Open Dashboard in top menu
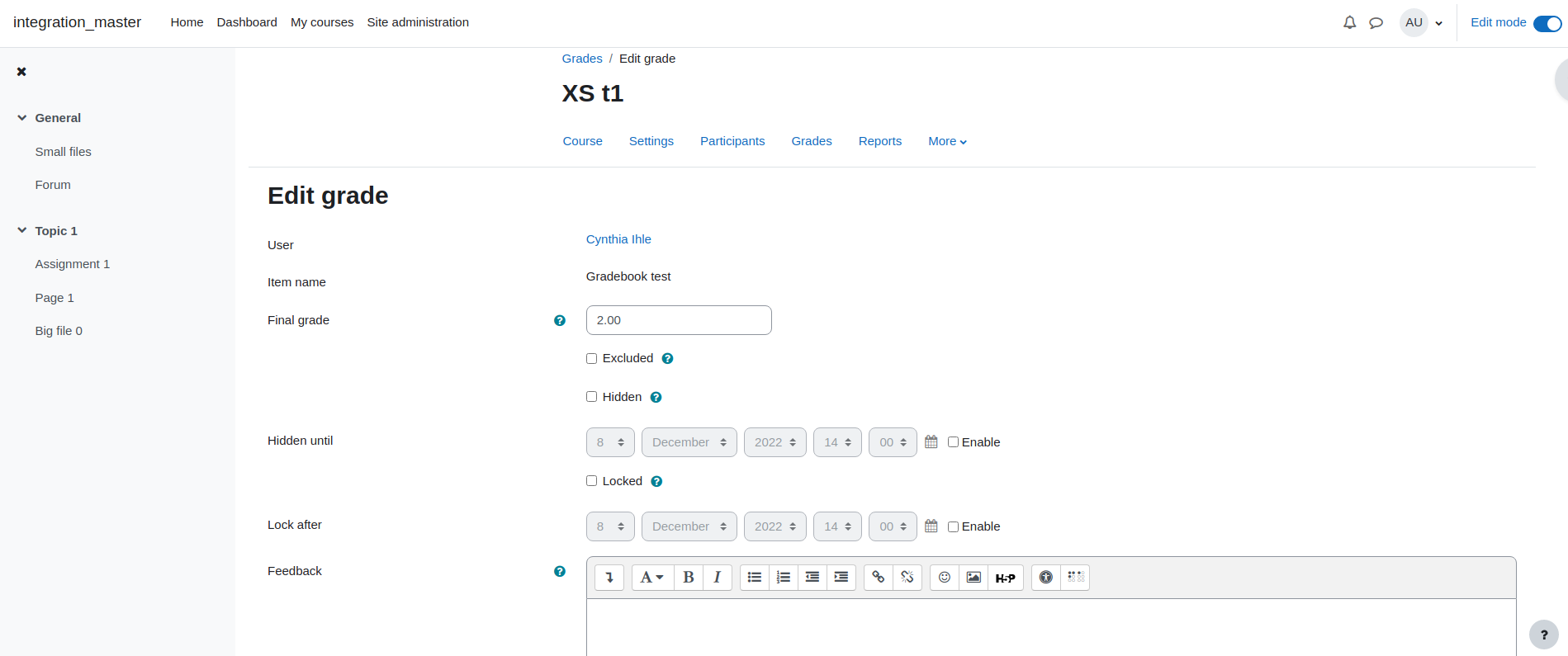Image resolution: width=1568 pixels, height=656 pixels. 247,22
